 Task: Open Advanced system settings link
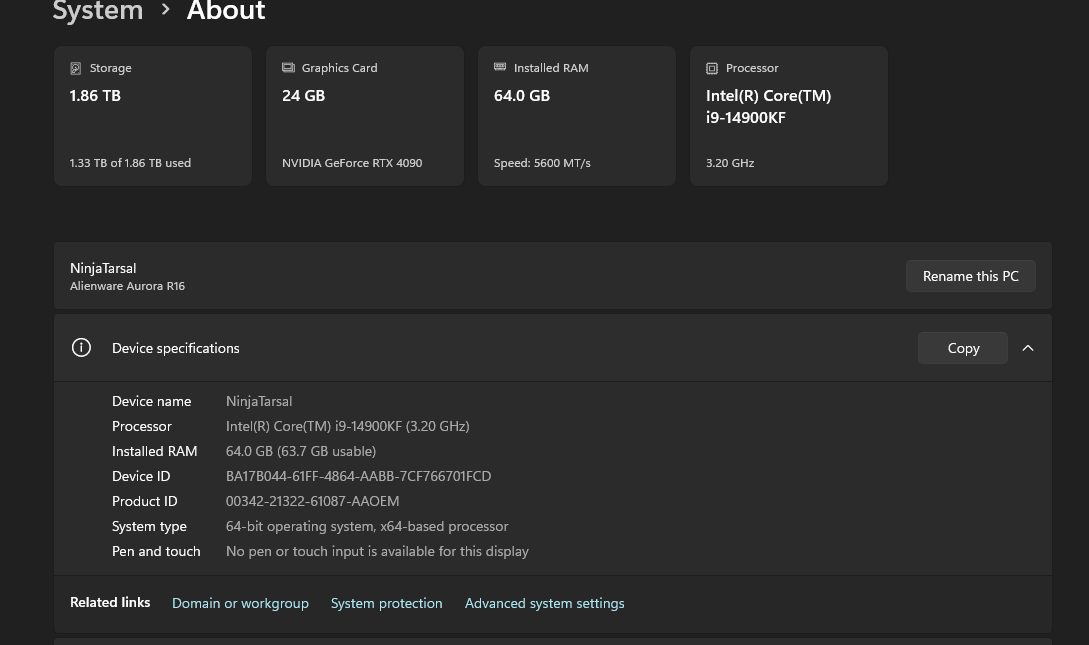pyautogui.click(x=544, y=603)
